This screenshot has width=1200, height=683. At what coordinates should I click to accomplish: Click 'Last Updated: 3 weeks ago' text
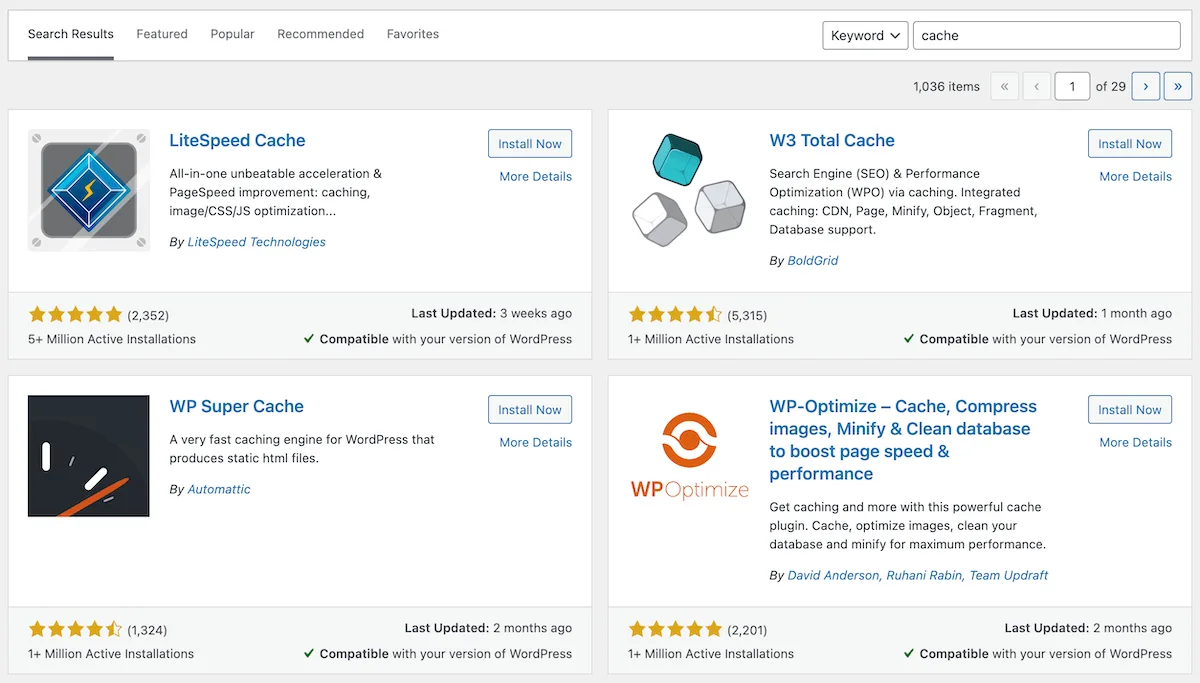(x=492, y=313)
